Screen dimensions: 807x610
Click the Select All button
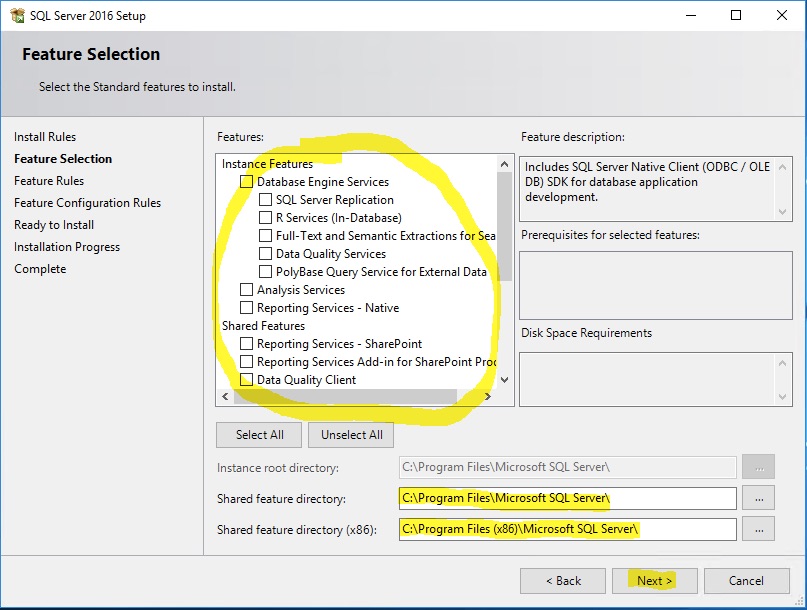[x=259, y=435]
